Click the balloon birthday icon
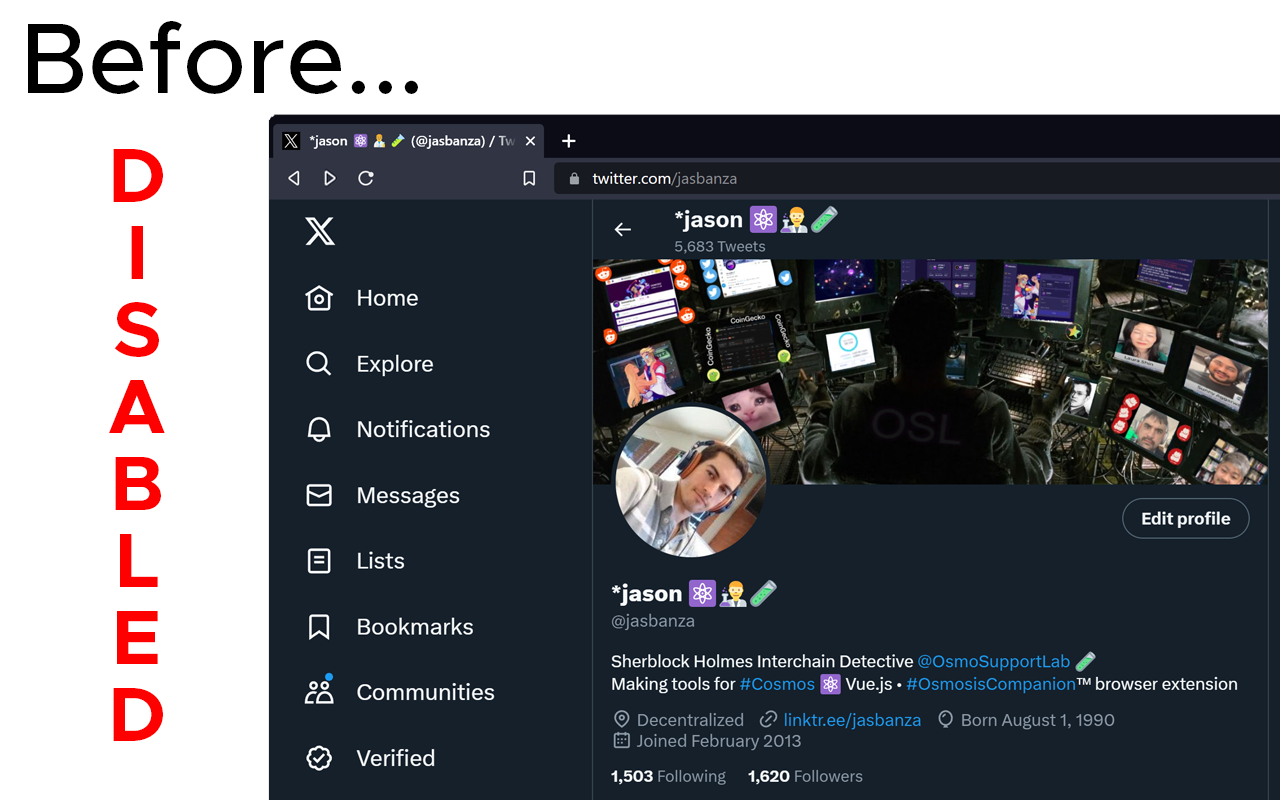This screenshot has height=800, width=1280. (945, 720)
